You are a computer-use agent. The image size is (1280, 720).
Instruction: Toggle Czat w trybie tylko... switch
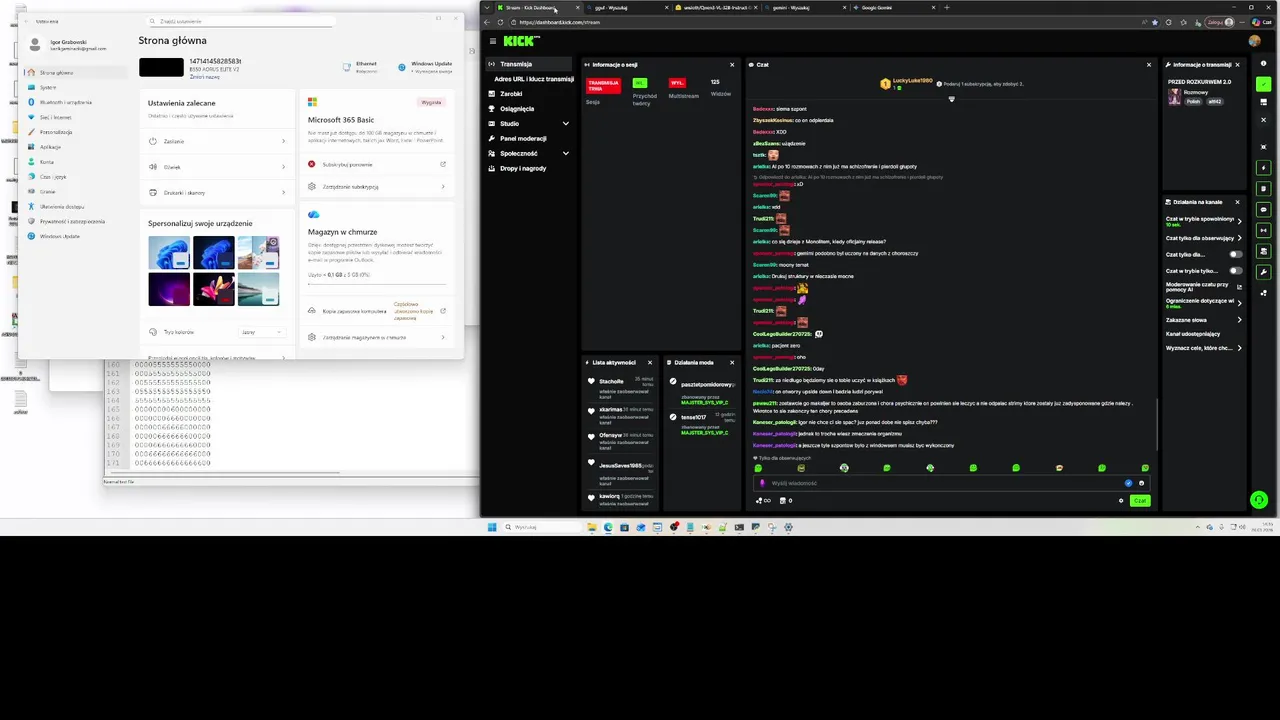tap(1236, 271)
